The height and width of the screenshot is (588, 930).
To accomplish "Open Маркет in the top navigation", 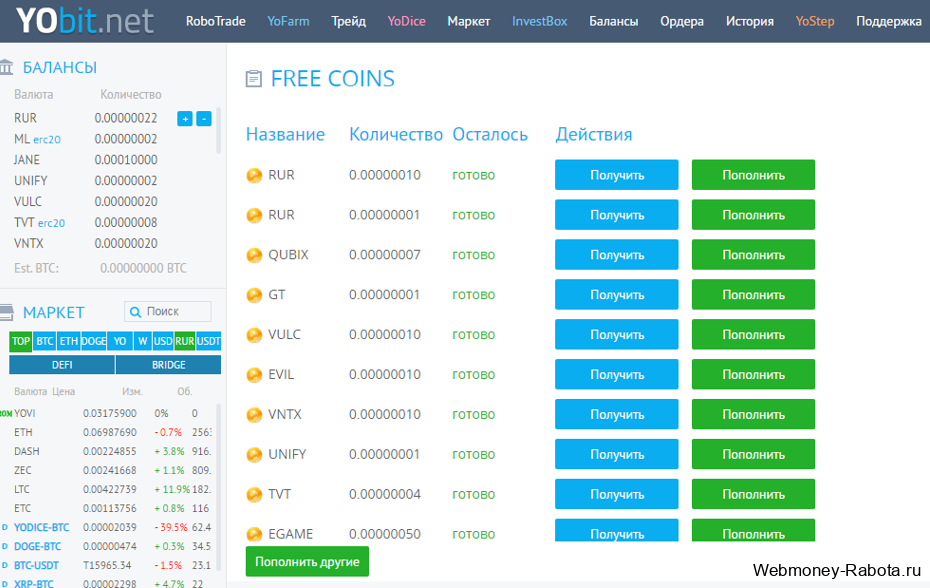I will click(469, 21).
